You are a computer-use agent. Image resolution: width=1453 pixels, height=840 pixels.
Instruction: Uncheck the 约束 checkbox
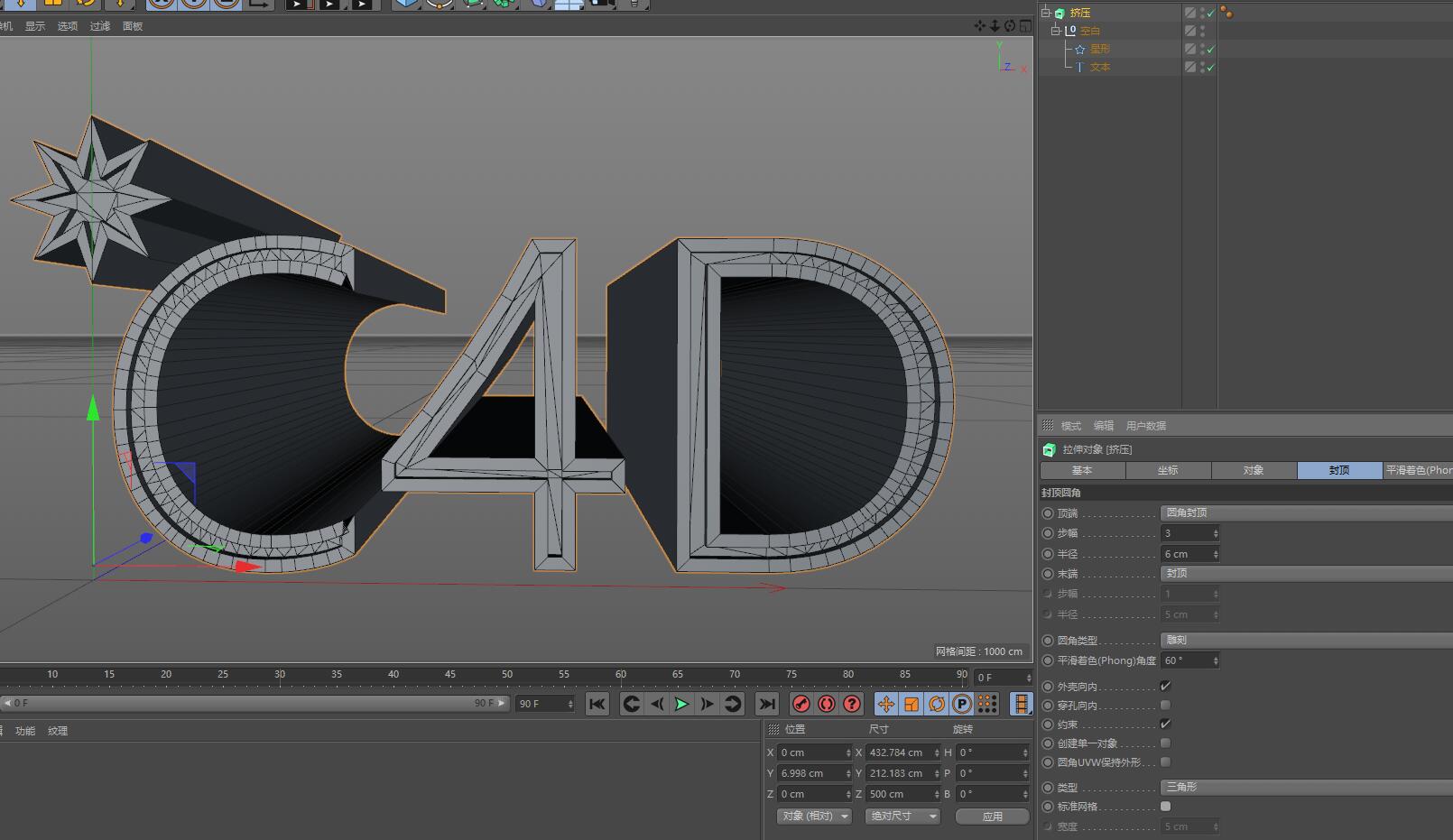[1165, 725]
